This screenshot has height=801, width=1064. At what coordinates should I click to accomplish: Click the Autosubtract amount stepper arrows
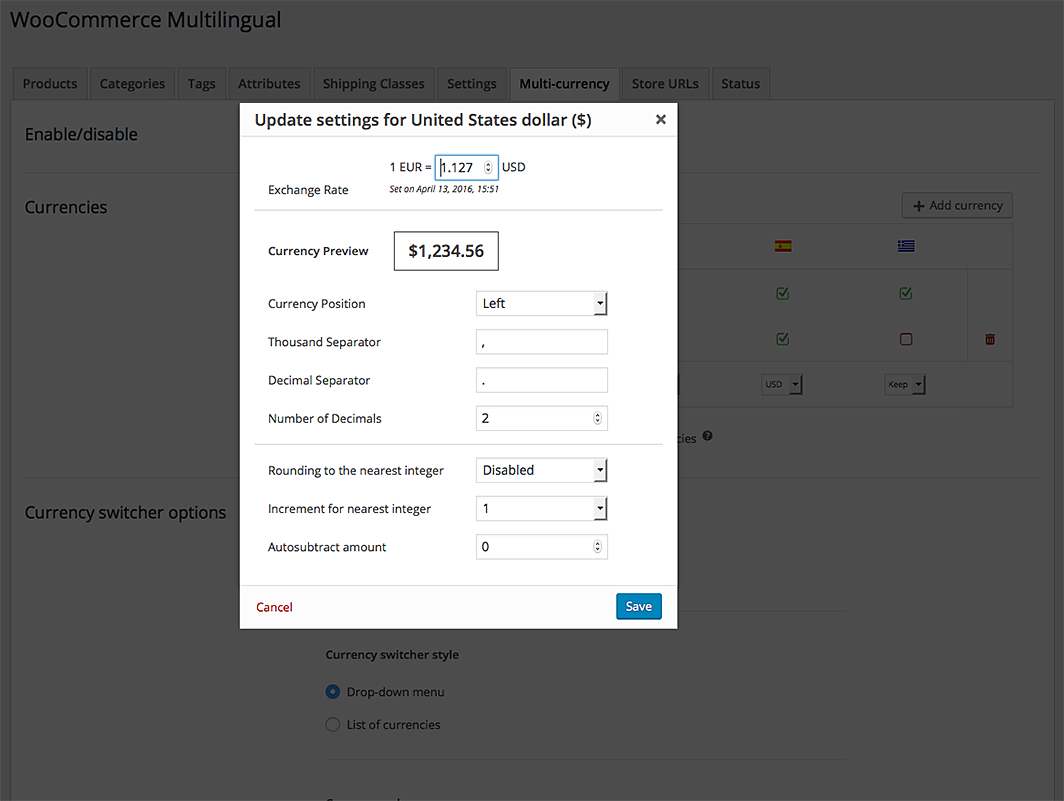pyautogui.click(x=598, y=547)
